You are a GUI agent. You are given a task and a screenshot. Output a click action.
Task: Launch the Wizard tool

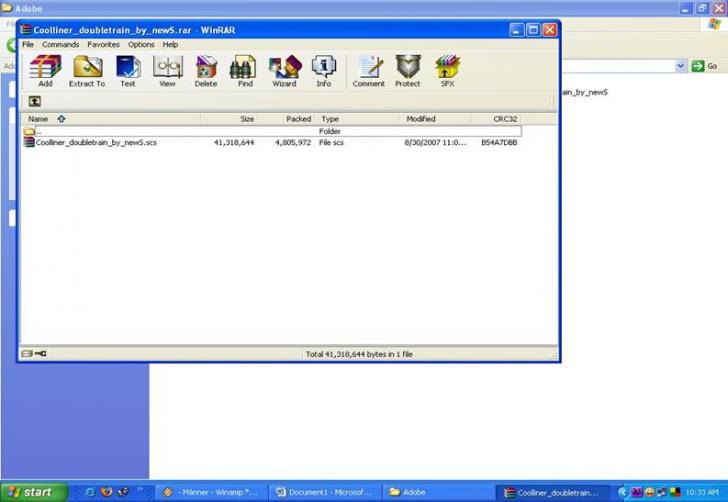(284, 70)
